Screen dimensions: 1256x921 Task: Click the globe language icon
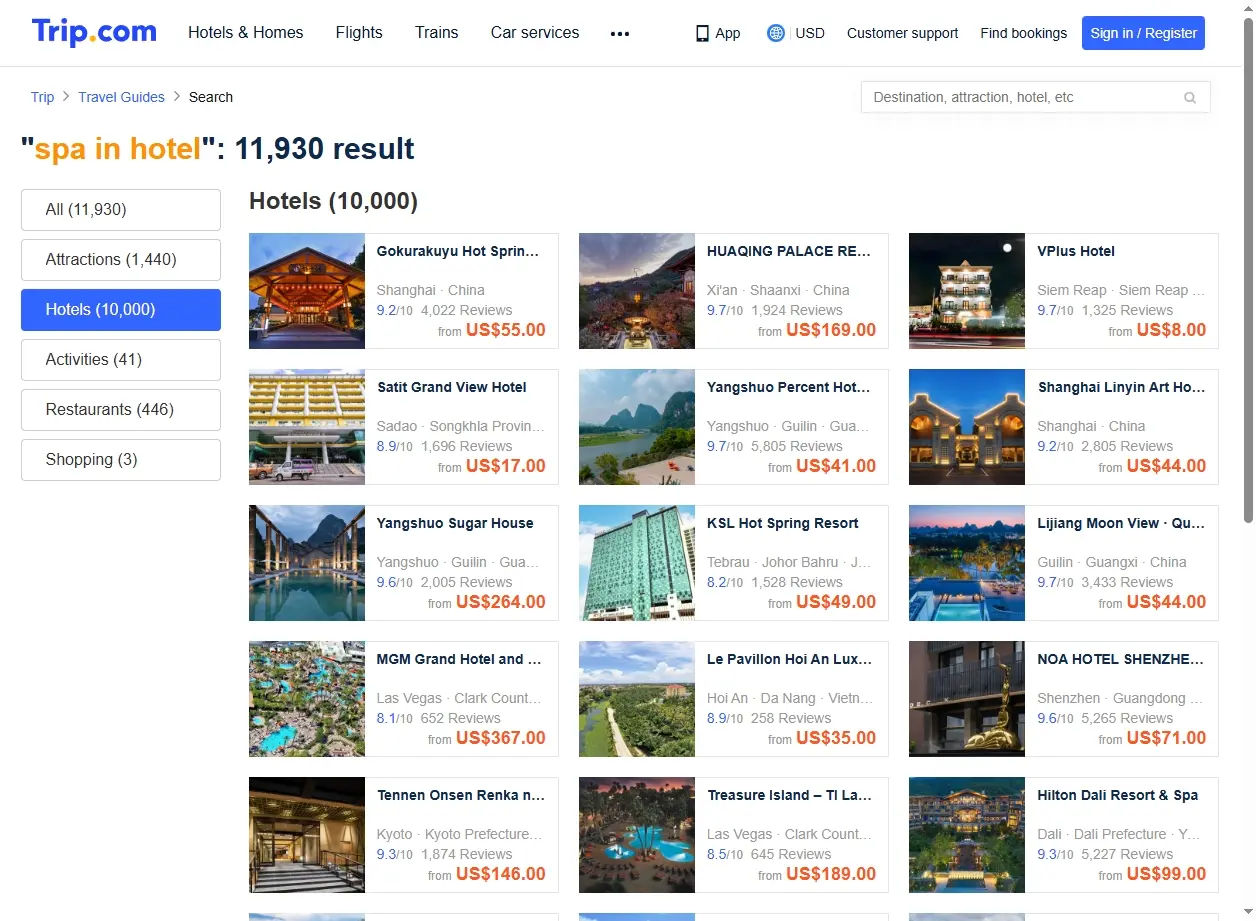(x=776, y=33)
